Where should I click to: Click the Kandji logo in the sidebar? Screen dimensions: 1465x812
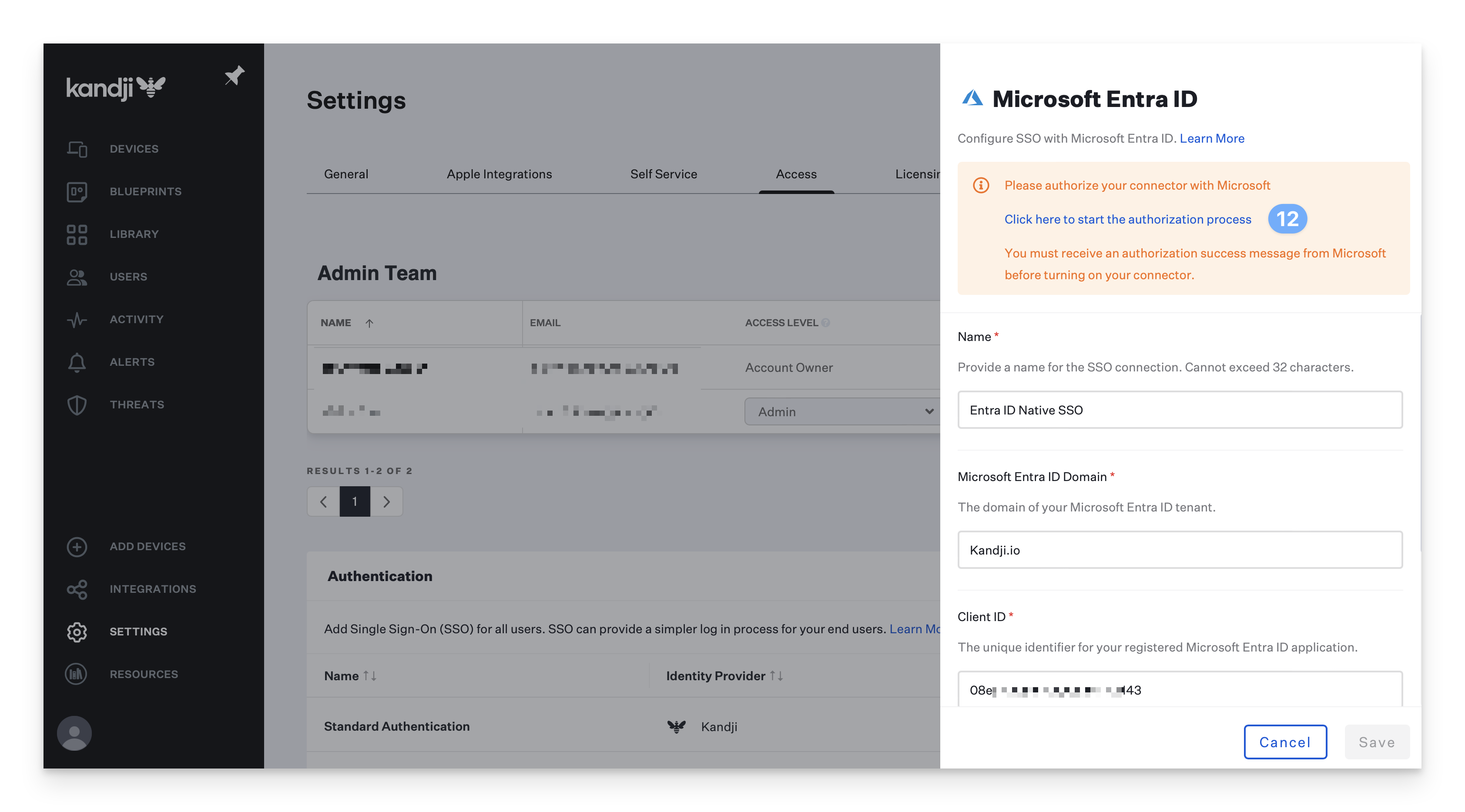(116, 88)
